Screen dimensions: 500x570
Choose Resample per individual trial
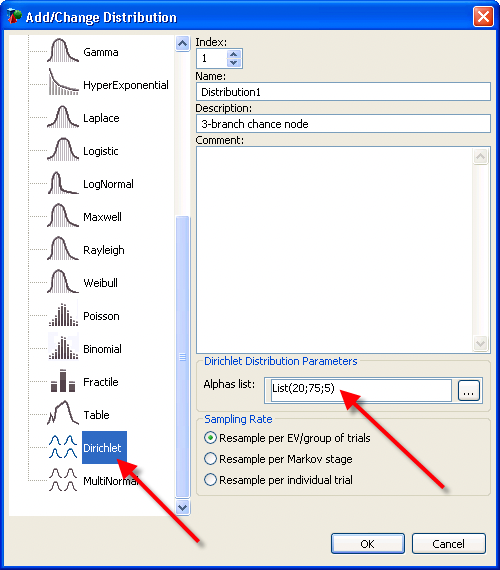[x=211, y=480]
